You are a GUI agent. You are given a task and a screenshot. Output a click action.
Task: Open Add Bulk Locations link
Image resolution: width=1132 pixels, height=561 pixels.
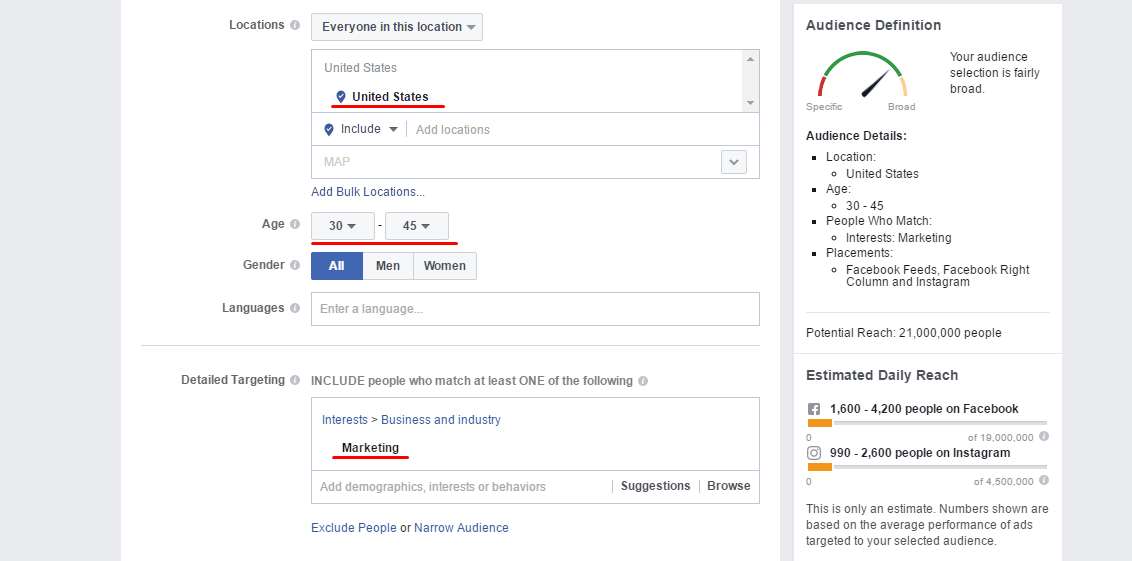[367, 192]
